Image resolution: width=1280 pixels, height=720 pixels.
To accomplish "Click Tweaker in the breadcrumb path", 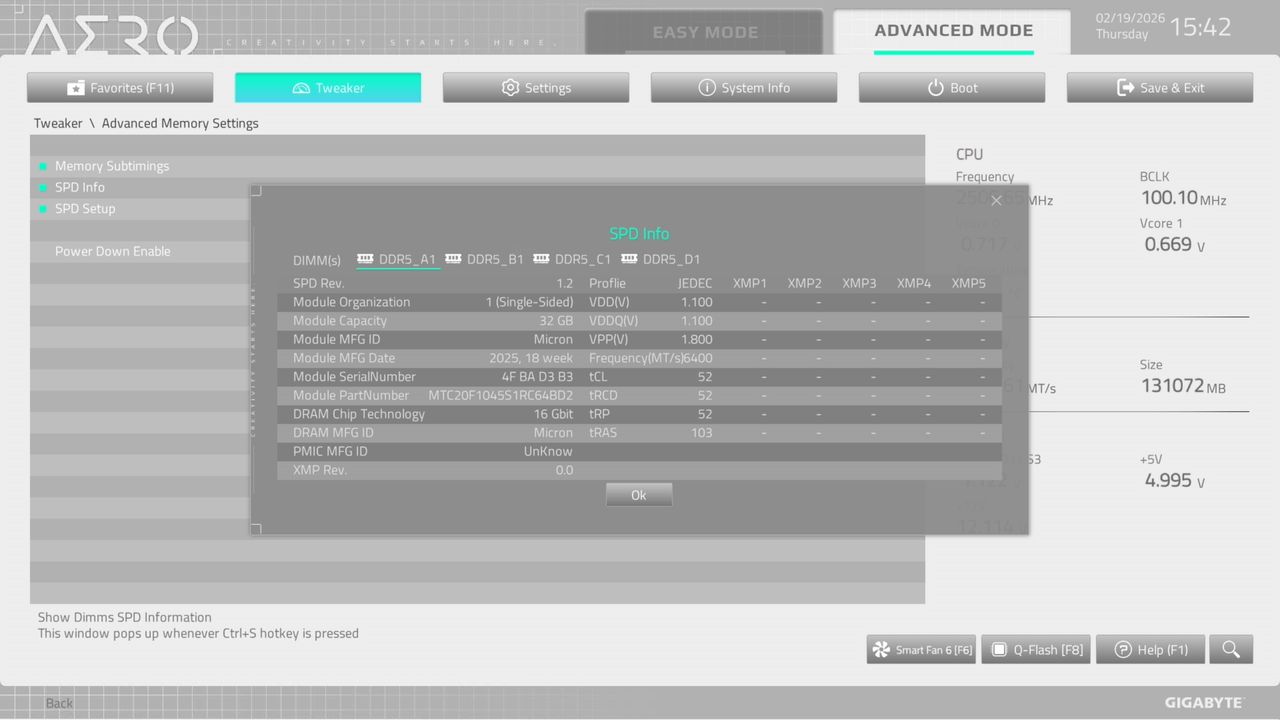I will [x=58, y=123].
